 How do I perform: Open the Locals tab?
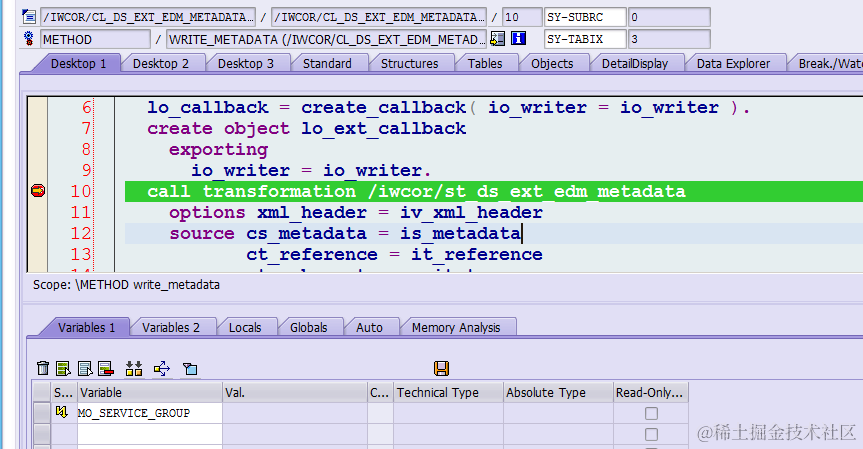[245, 327]
